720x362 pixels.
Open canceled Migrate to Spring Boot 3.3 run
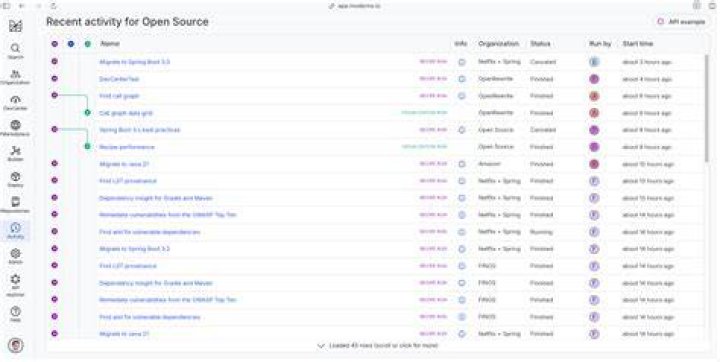134,62
